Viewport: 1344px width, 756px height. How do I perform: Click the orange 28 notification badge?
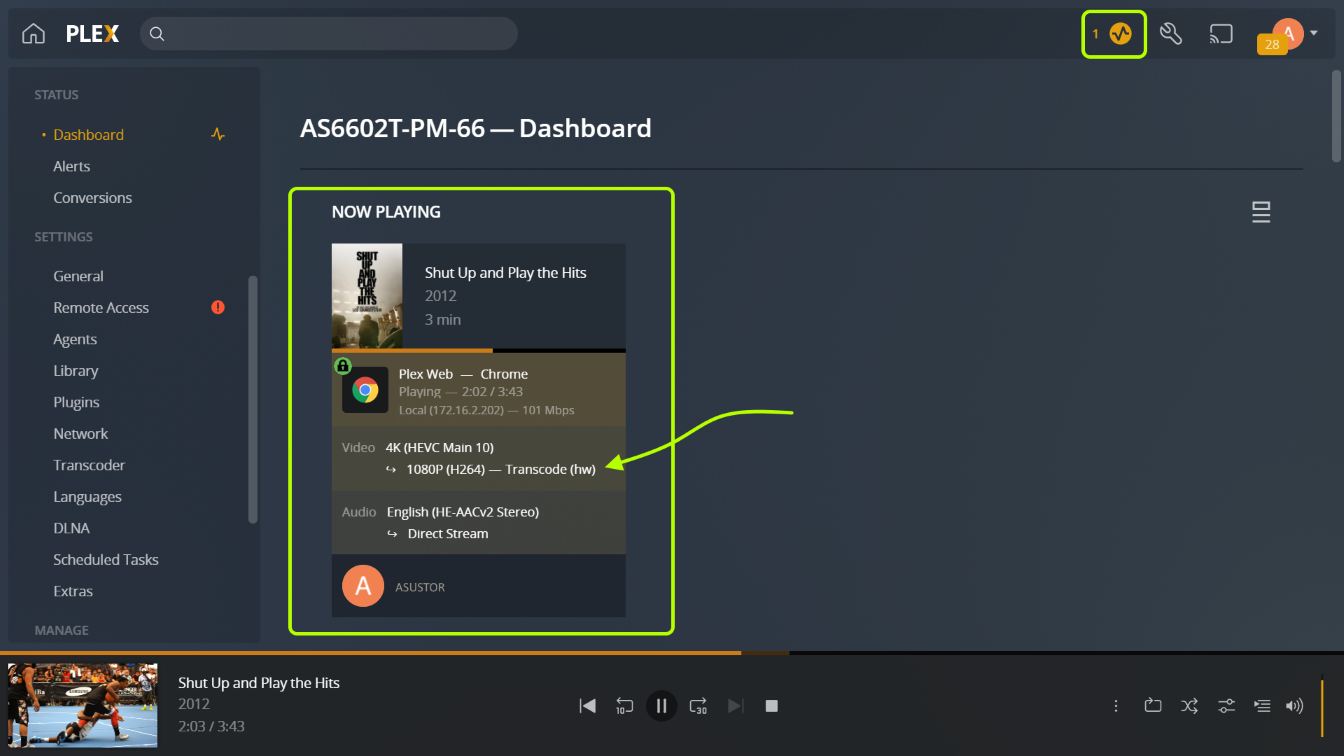click(x=1272, y=45)
